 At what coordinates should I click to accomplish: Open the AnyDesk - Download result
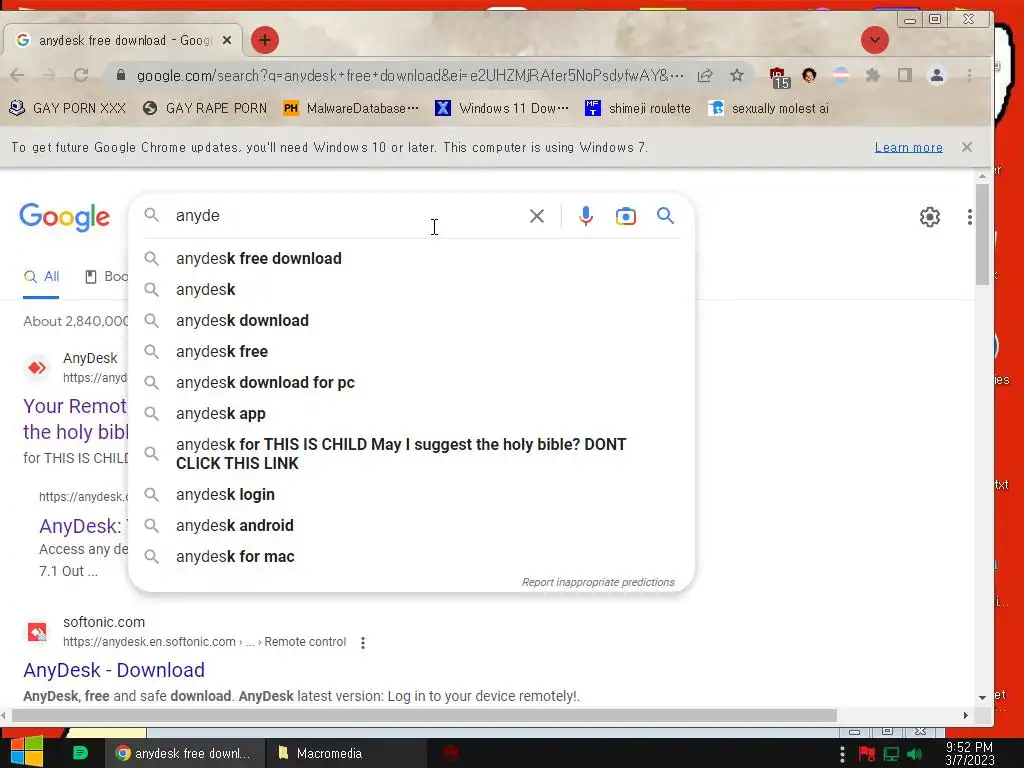point(114,670)
